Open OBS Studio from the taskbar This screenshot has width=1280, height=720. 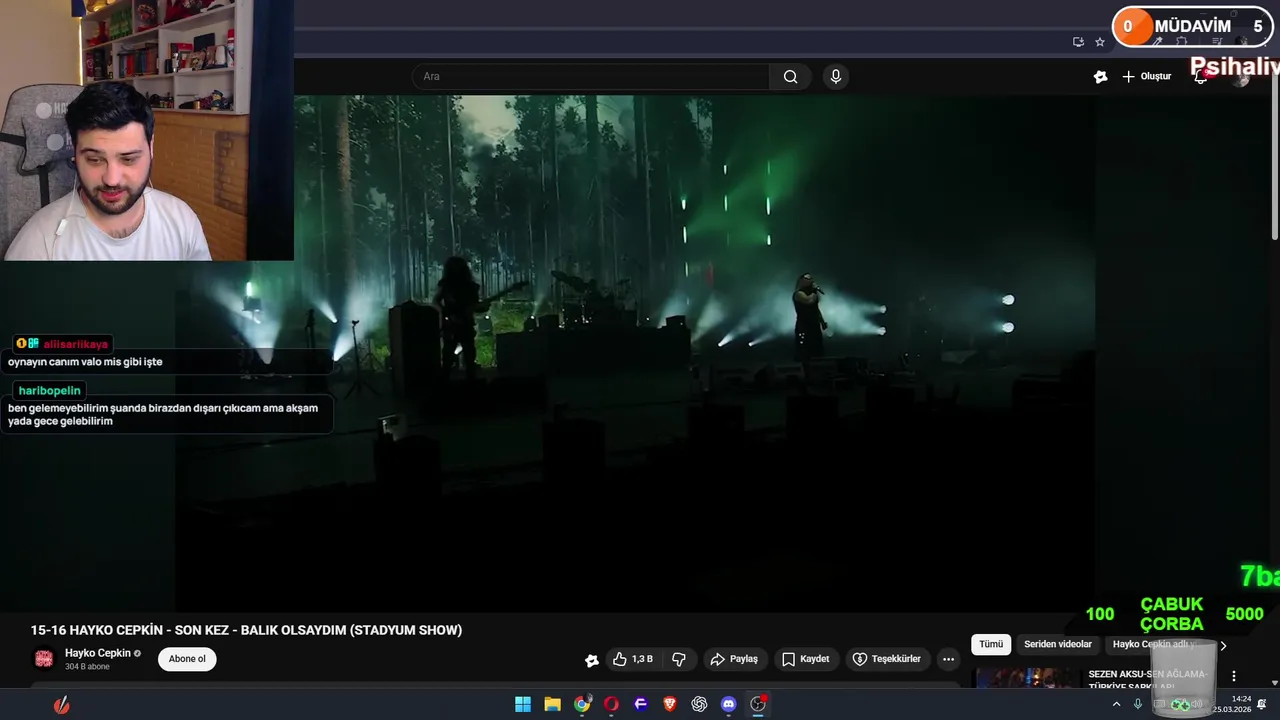(x=758, y=704)
